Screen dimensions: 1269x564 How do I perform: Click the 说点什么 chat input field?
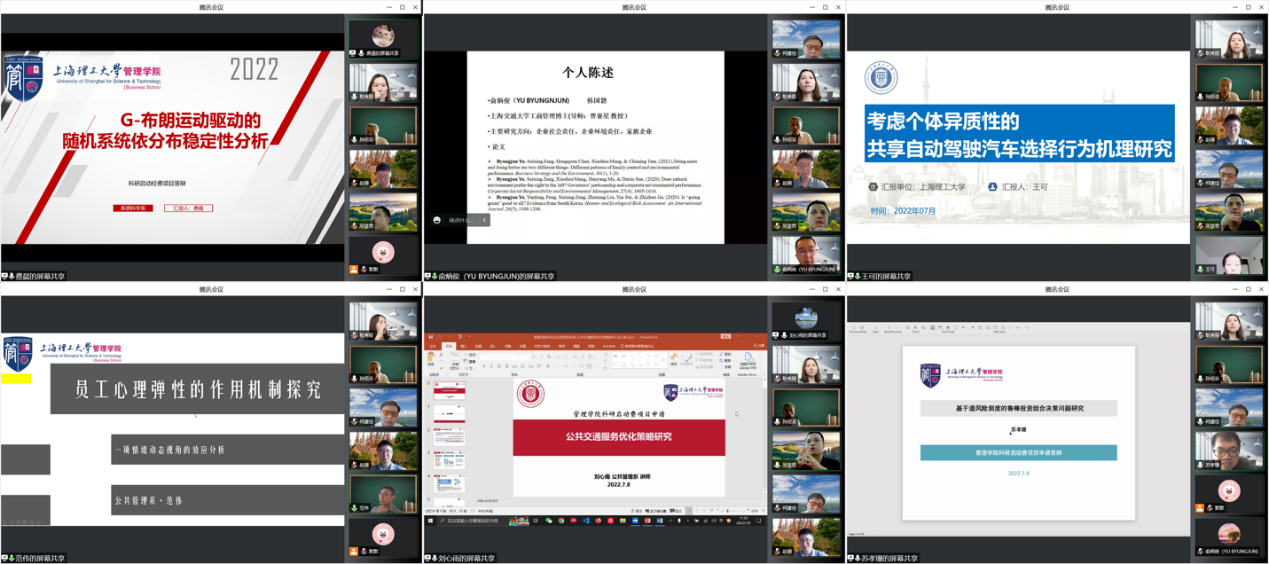point(462,220)
